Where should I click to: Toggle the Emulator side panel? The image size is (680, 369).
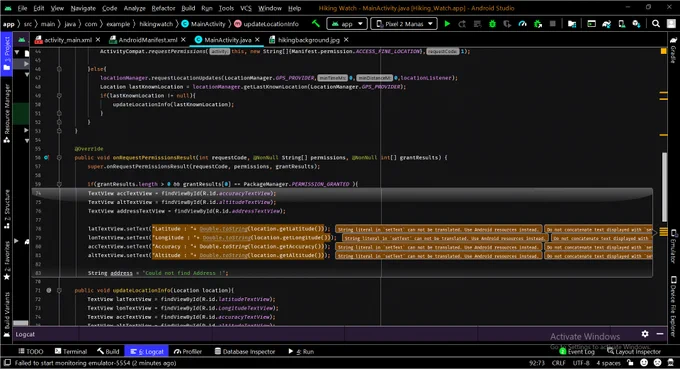[673, 246]
